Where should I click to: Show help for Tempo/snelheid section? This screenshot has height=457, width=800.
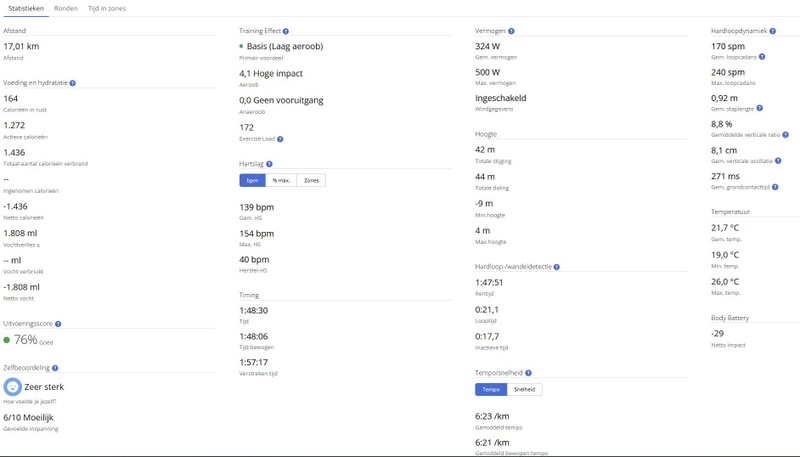coord(531,373)
